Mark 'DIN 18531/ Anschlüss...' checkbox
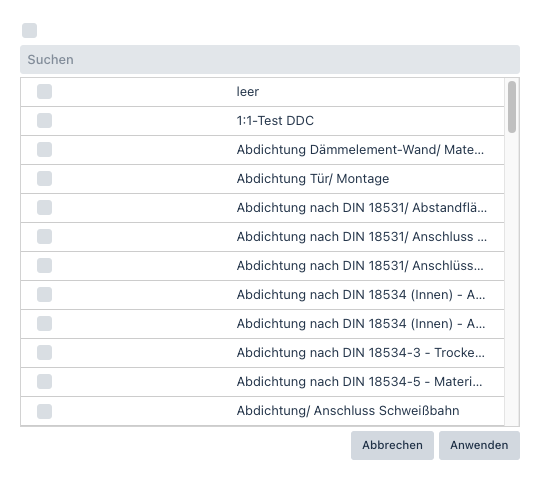 [45, 265]
